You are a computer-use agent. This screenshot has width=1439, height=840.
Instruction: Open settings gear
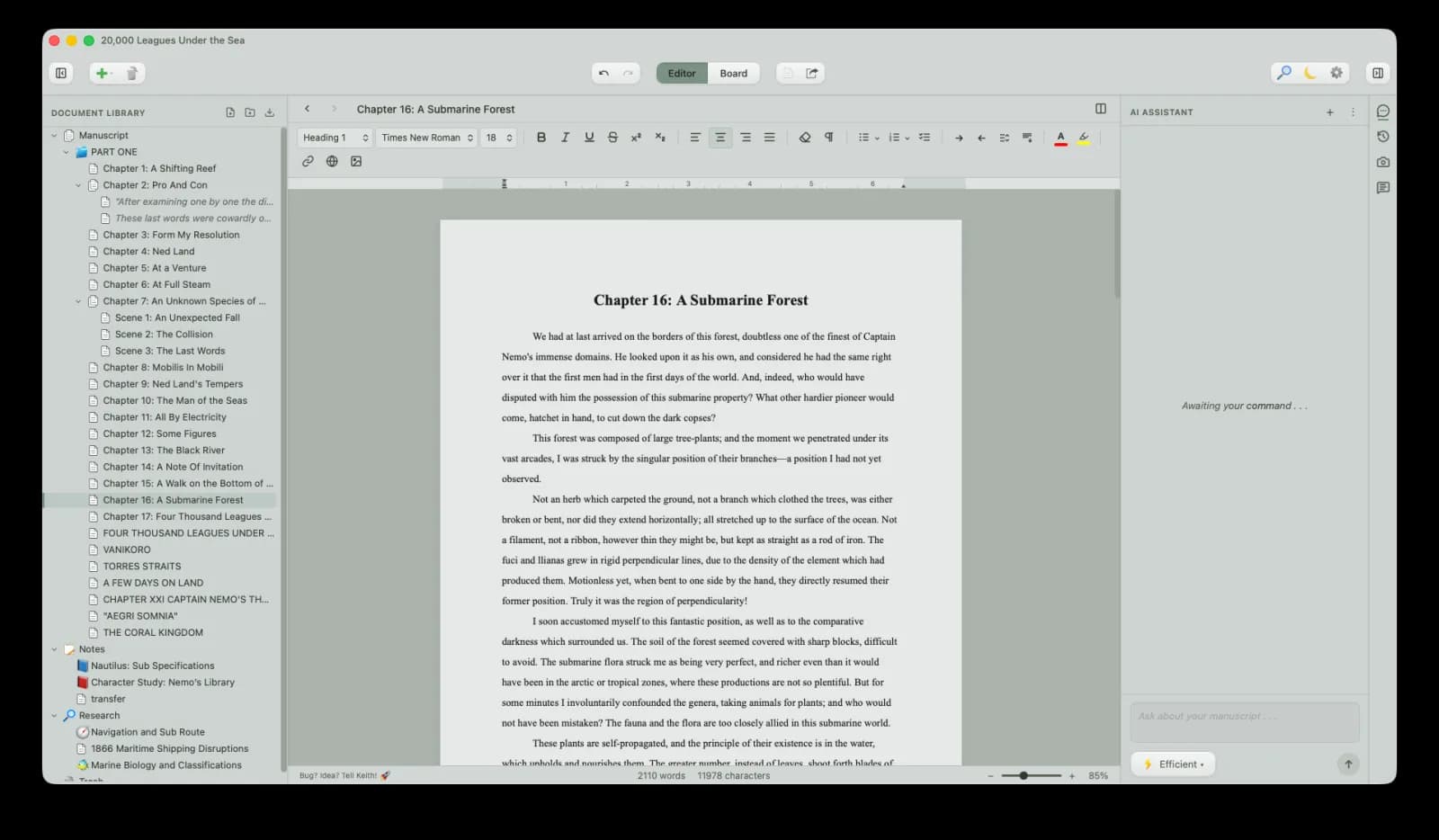1336,73
